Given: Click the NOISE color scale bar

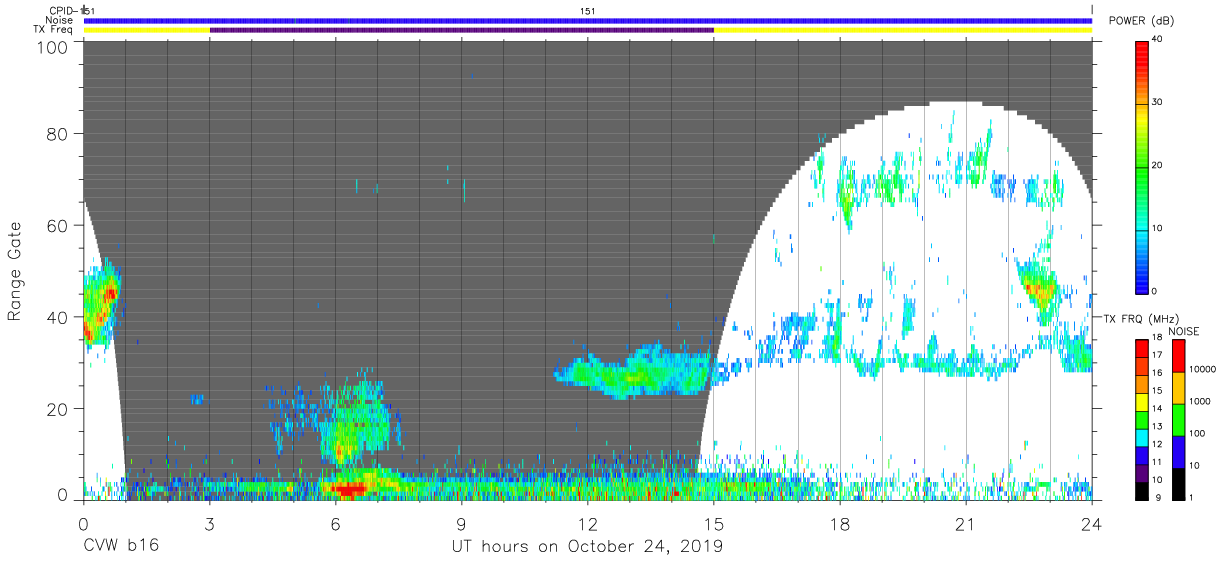Looking at the screenshot, I should click(x=1178, y=418).
